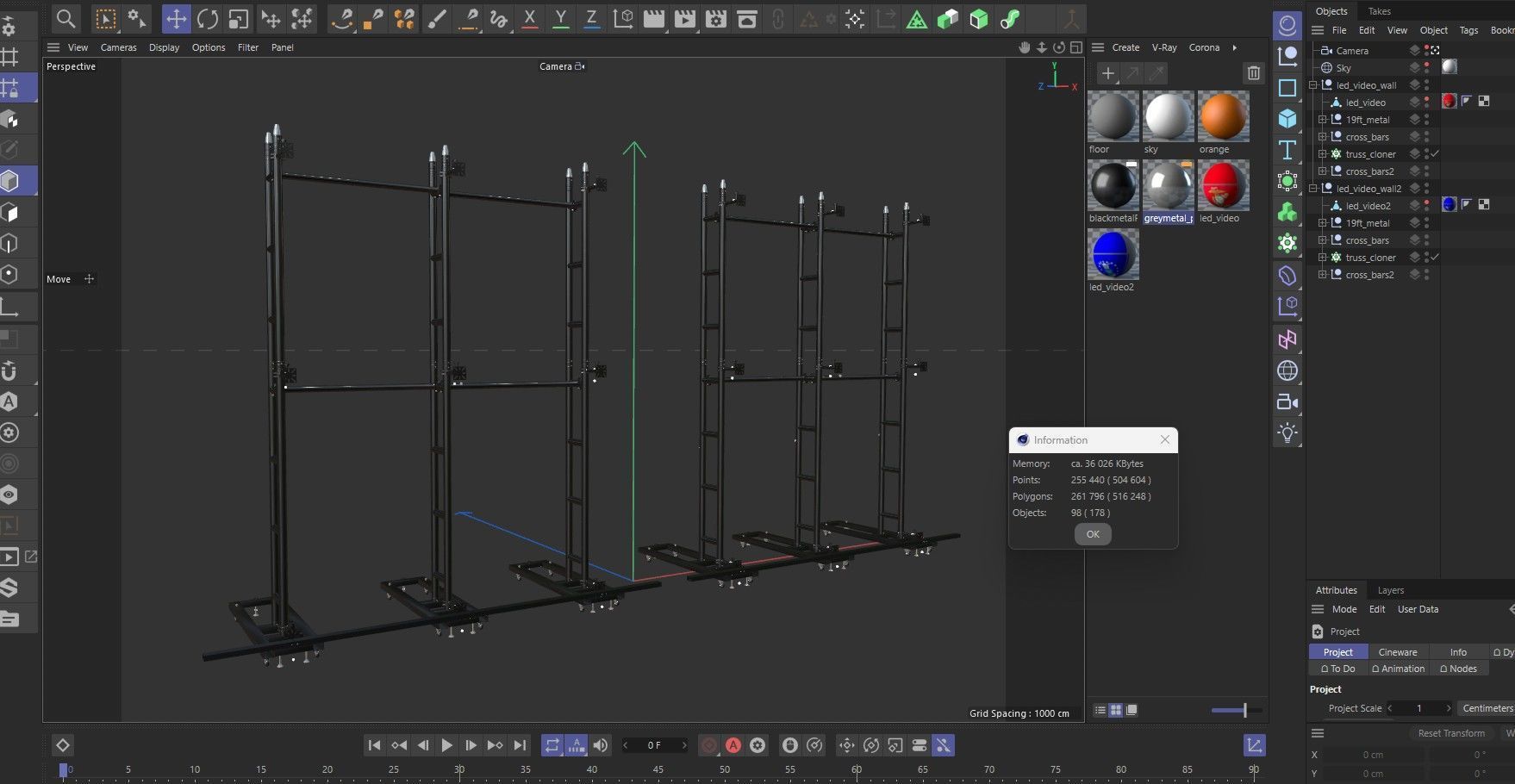Toggle enable checkmark on second truss_cloner
The width and height of the screenshot is (1515, 784).
click(1436, 258)
